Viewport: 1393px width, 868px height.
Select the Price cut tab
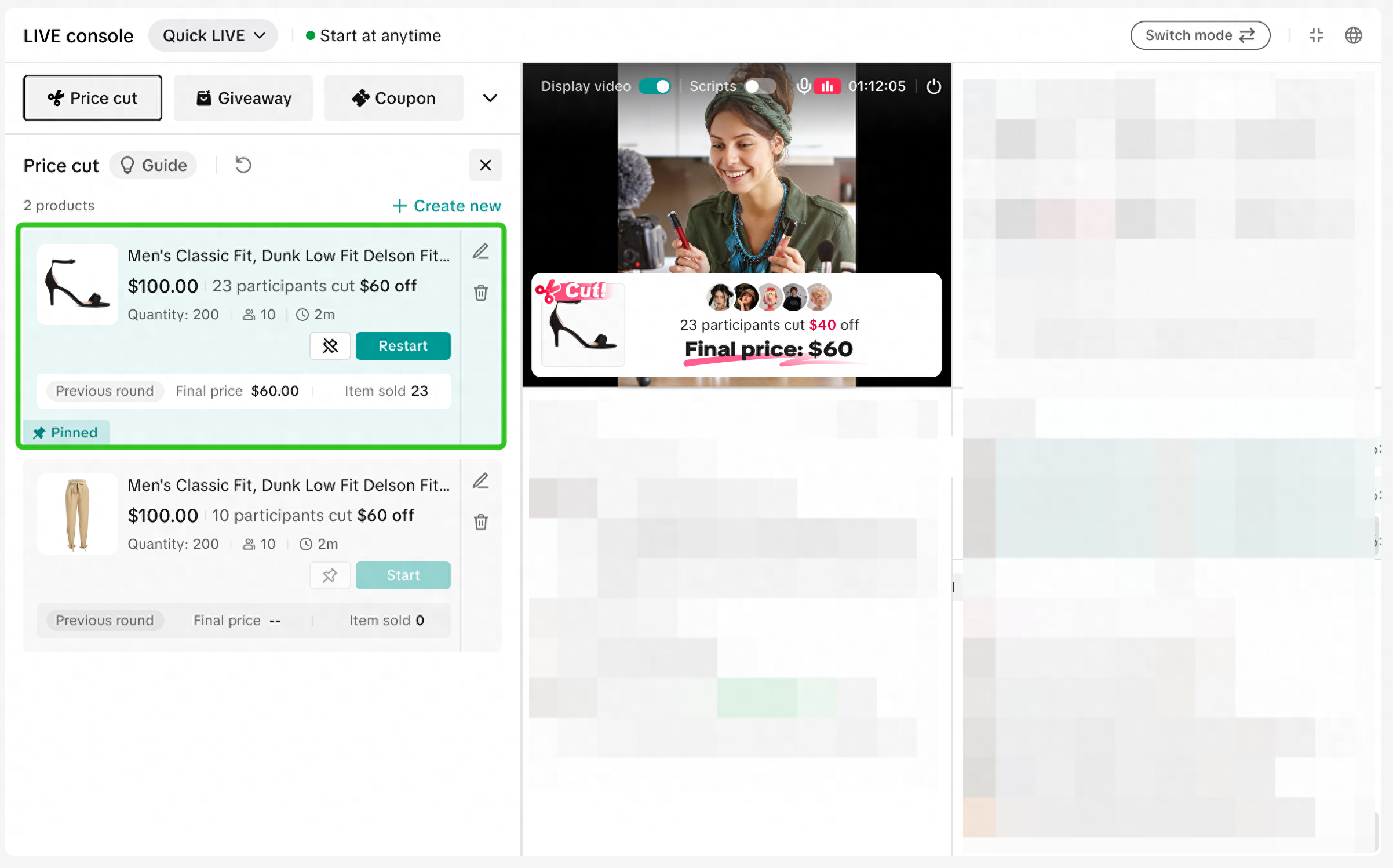pos(93,98)
